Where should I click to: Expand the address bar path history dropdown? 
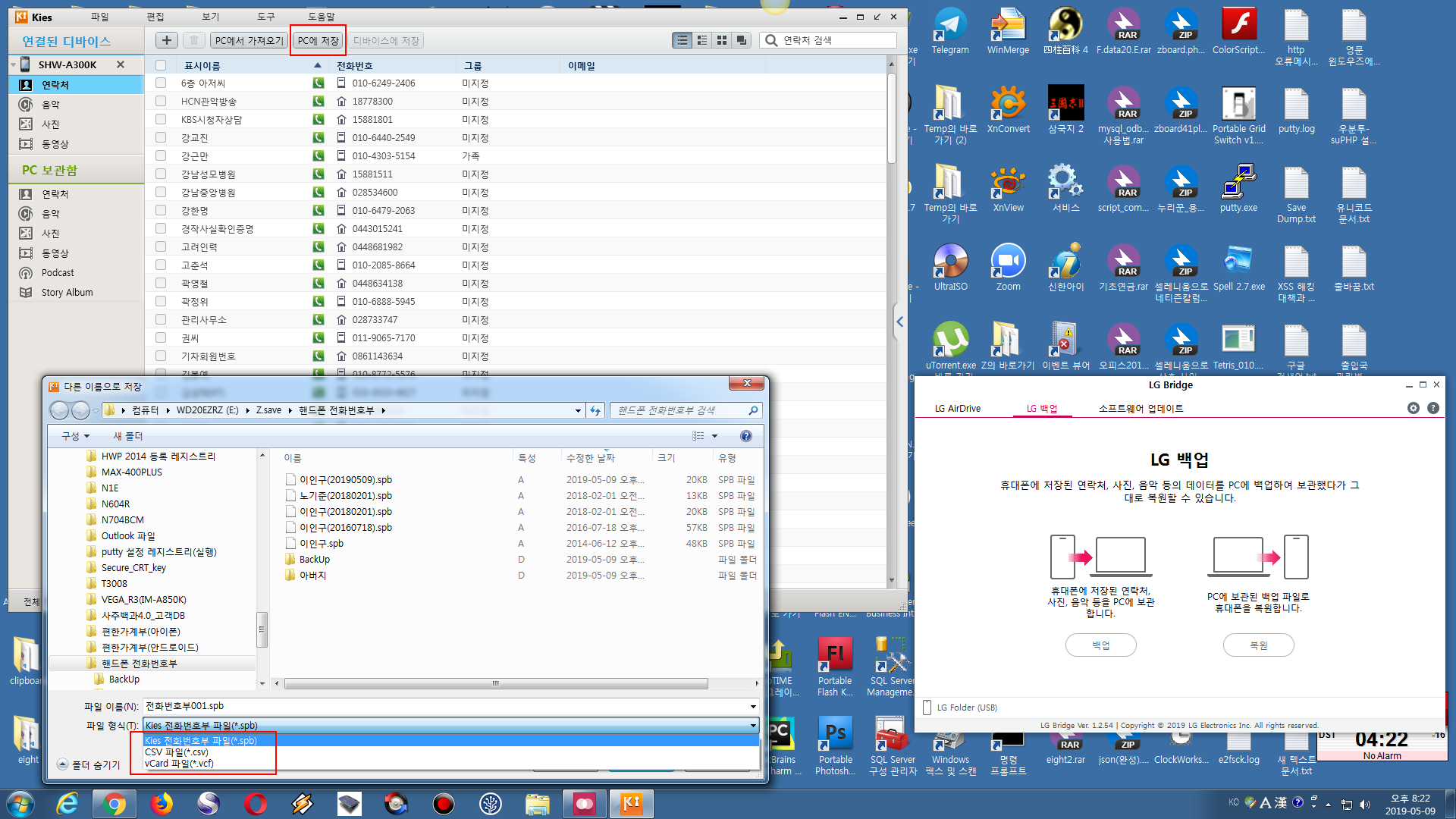tap(578, 410)
